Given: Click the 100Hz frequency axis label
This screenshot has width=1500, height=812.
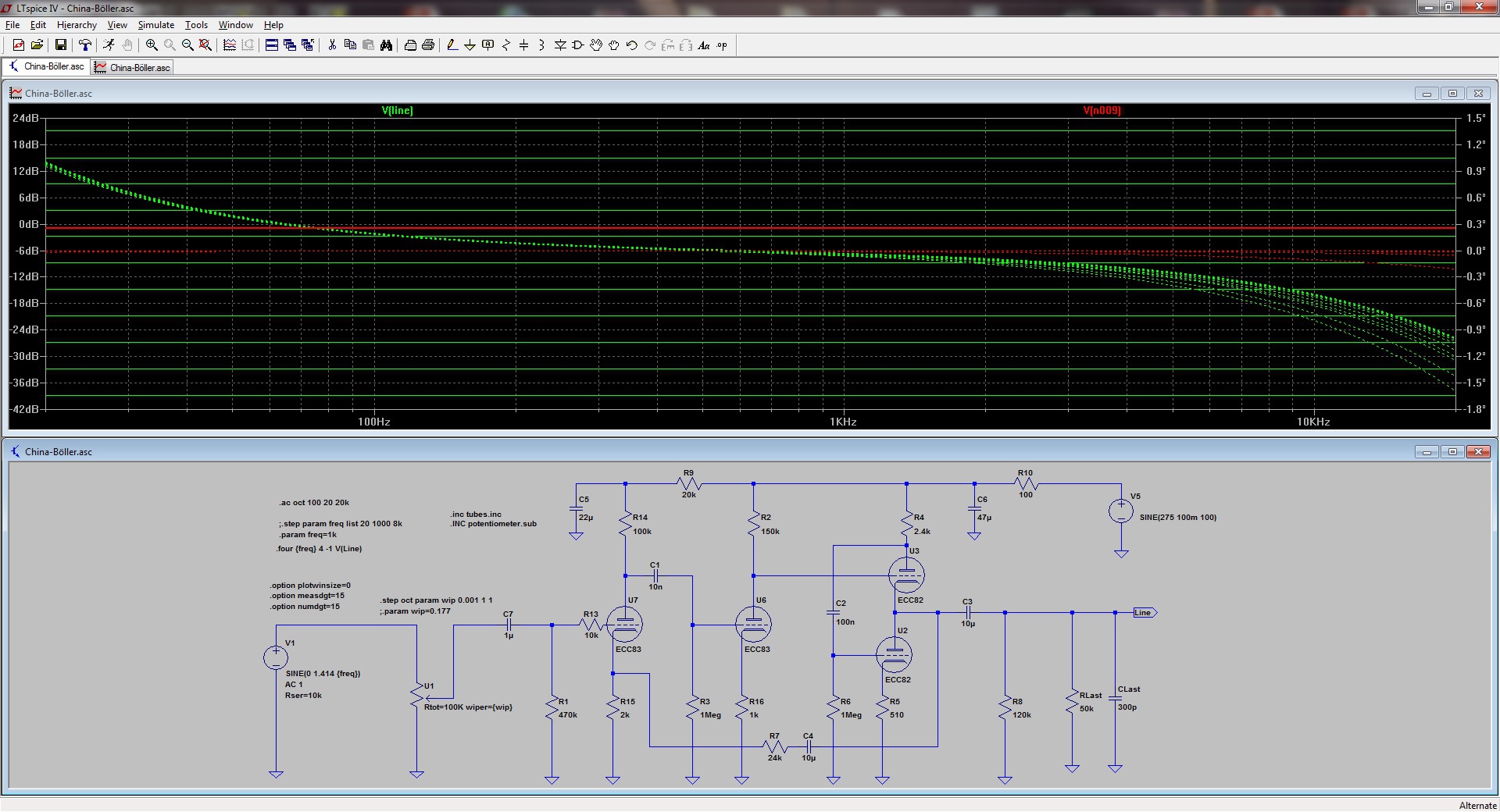Looking at the screenshot, I should point(374,422).
